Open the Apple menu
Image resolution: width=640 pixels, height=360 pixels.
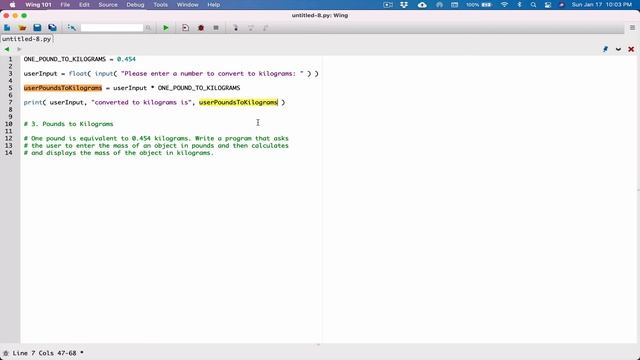12,5
